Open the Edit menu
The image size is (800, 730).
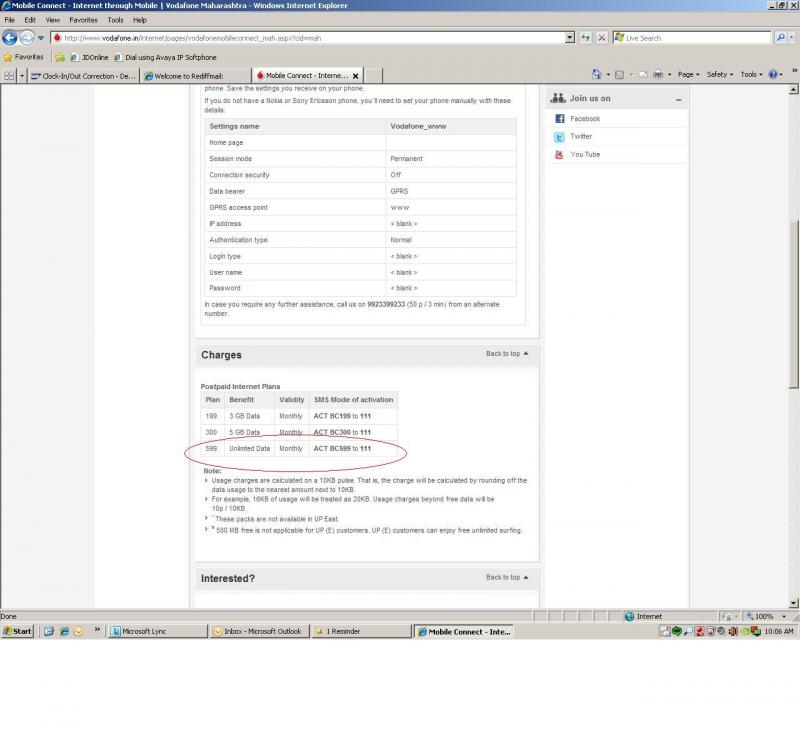(30, 20)
